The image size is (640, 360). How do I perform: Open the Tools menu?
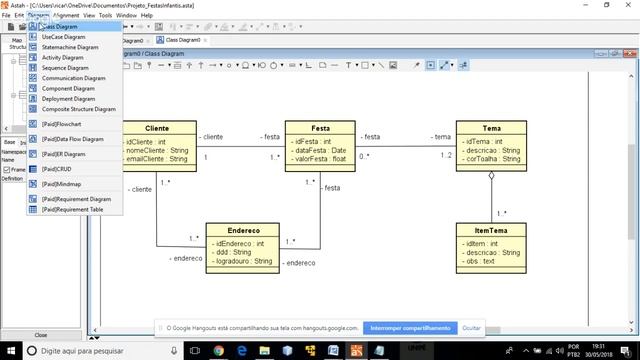click(x=105, y=16)
